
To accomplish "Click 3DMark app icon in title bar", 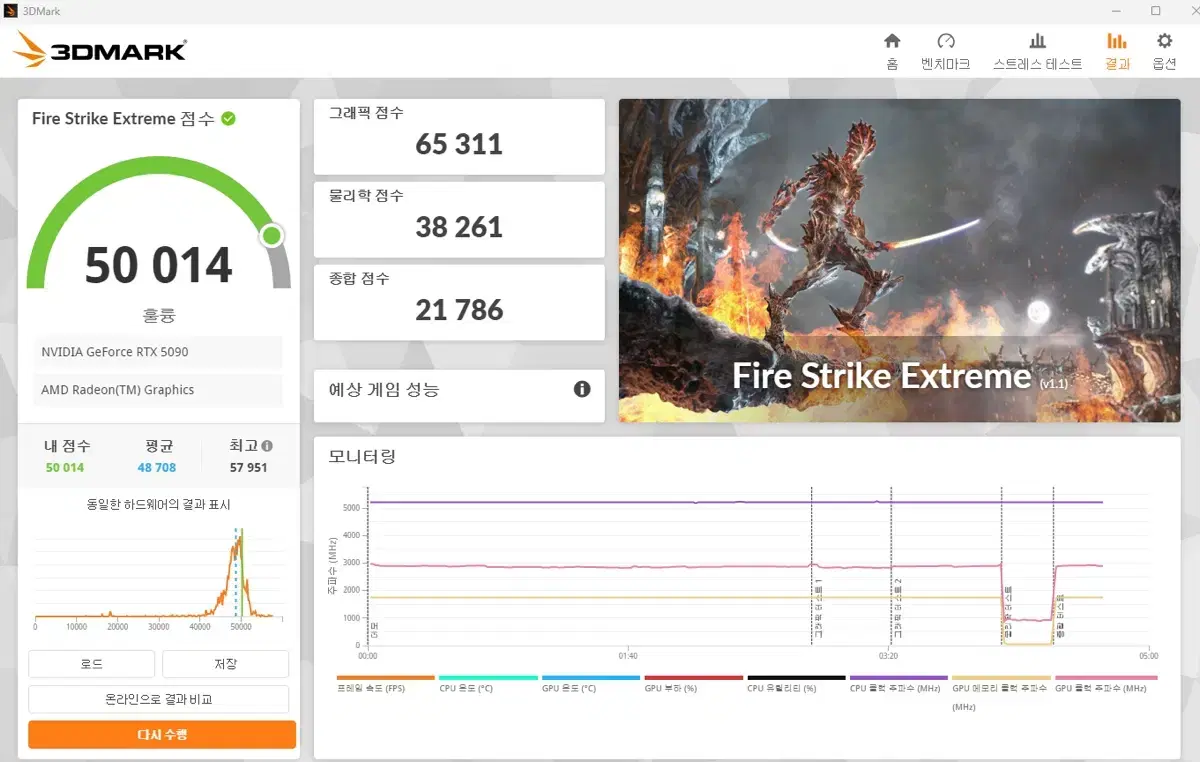I will [11, 11].
